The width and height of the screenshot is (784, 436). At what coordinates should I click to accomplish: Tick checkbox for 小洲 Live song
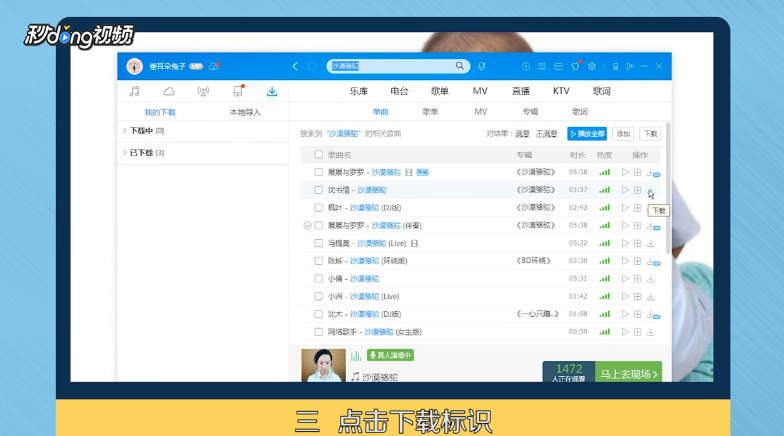point(318,296)
